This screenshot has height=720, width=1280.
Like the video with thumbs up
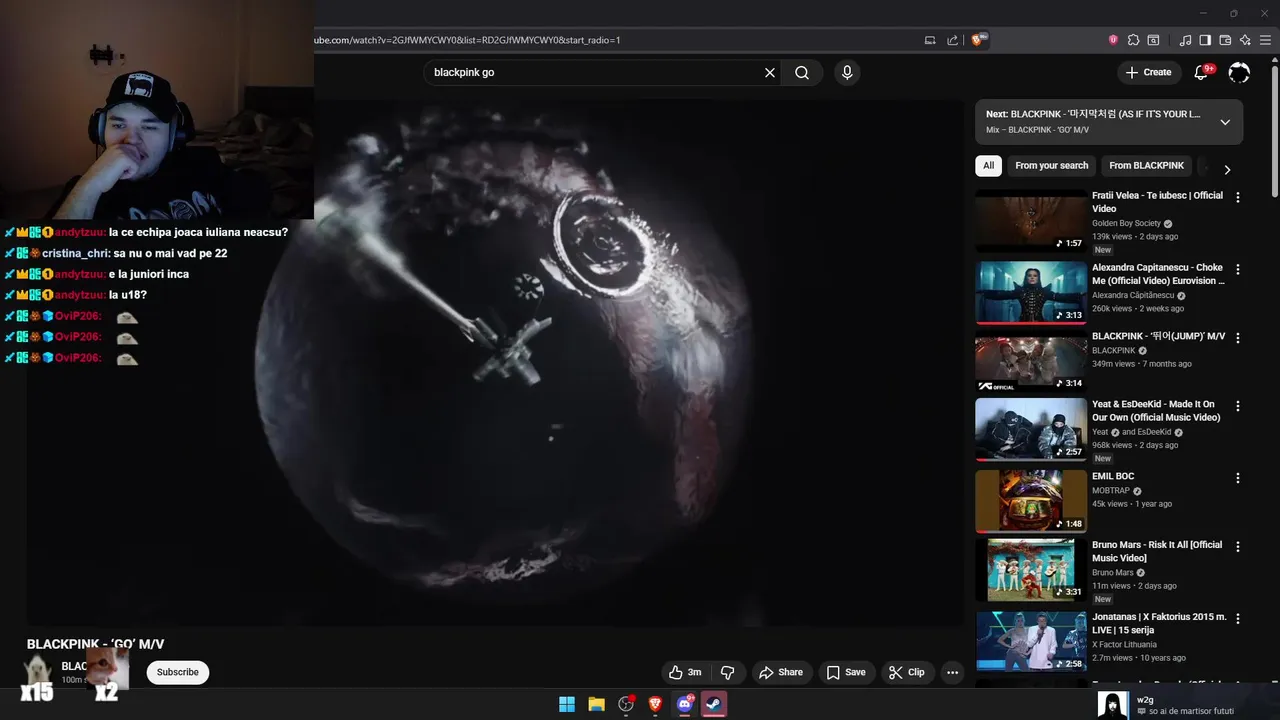[685, 672]
